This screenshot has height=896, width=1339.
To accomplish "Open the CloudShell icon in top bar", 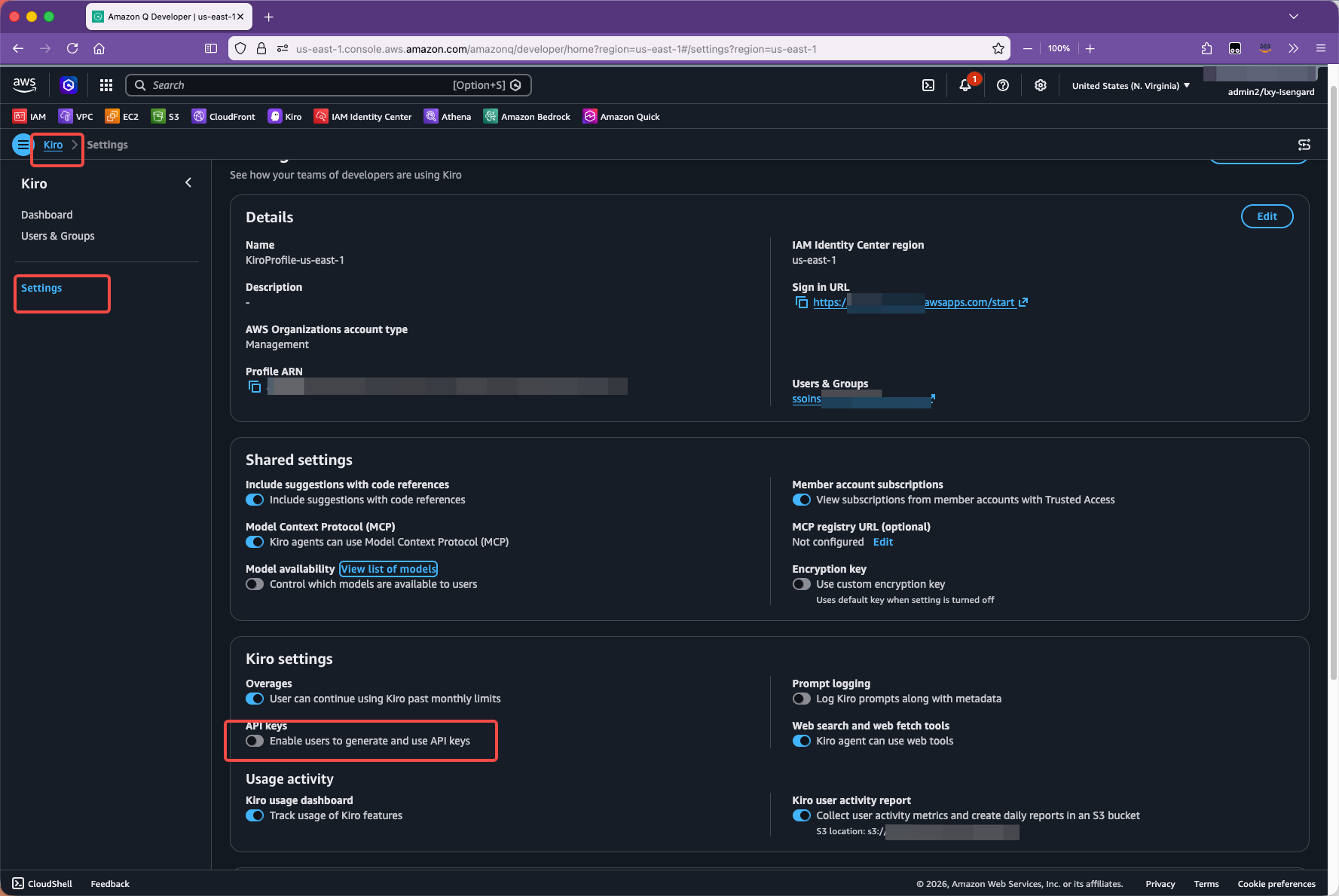I will pyautogui.click(x=928, y=85).
